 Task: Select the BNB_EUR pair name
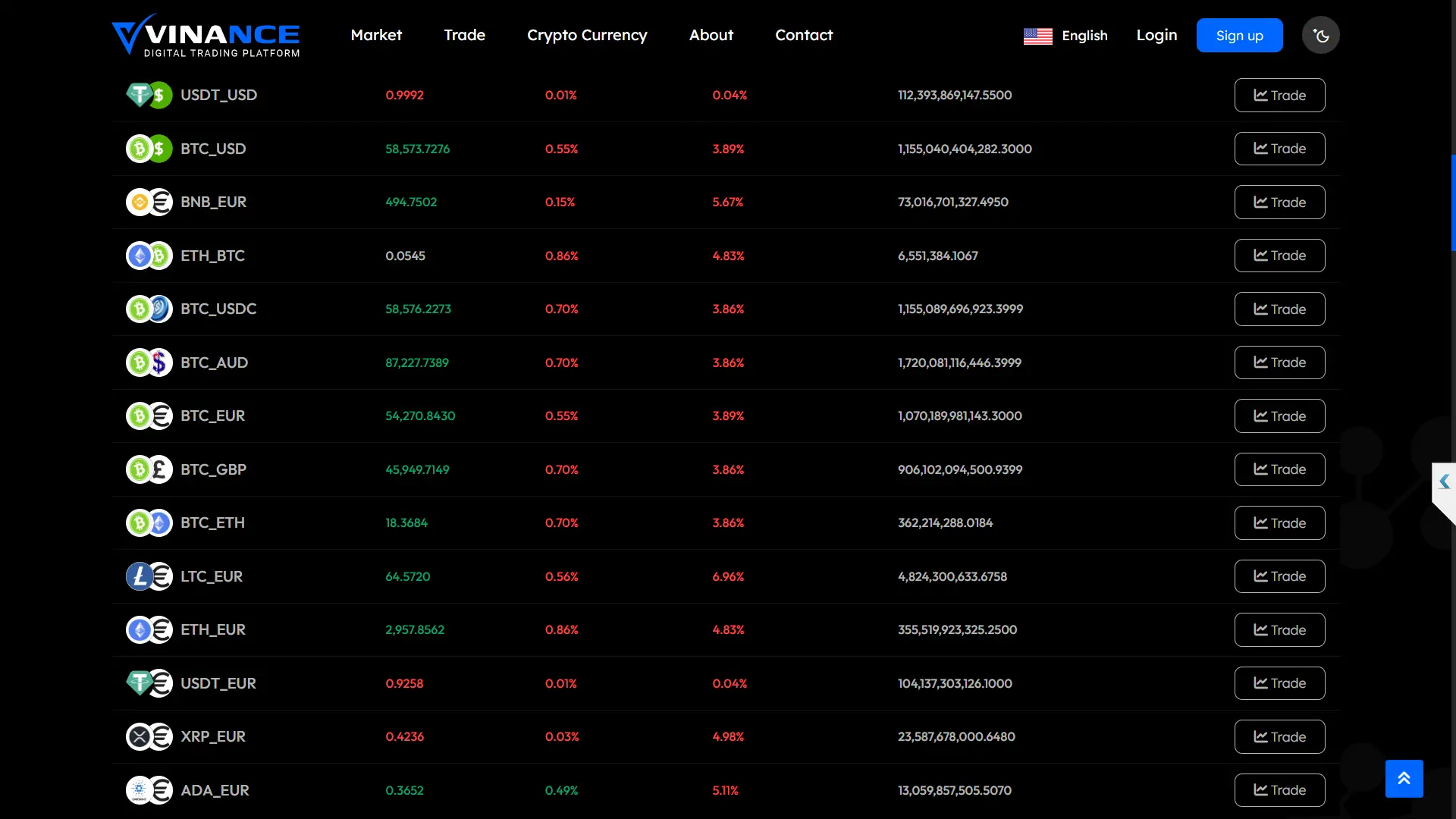[x=213, y=202]
